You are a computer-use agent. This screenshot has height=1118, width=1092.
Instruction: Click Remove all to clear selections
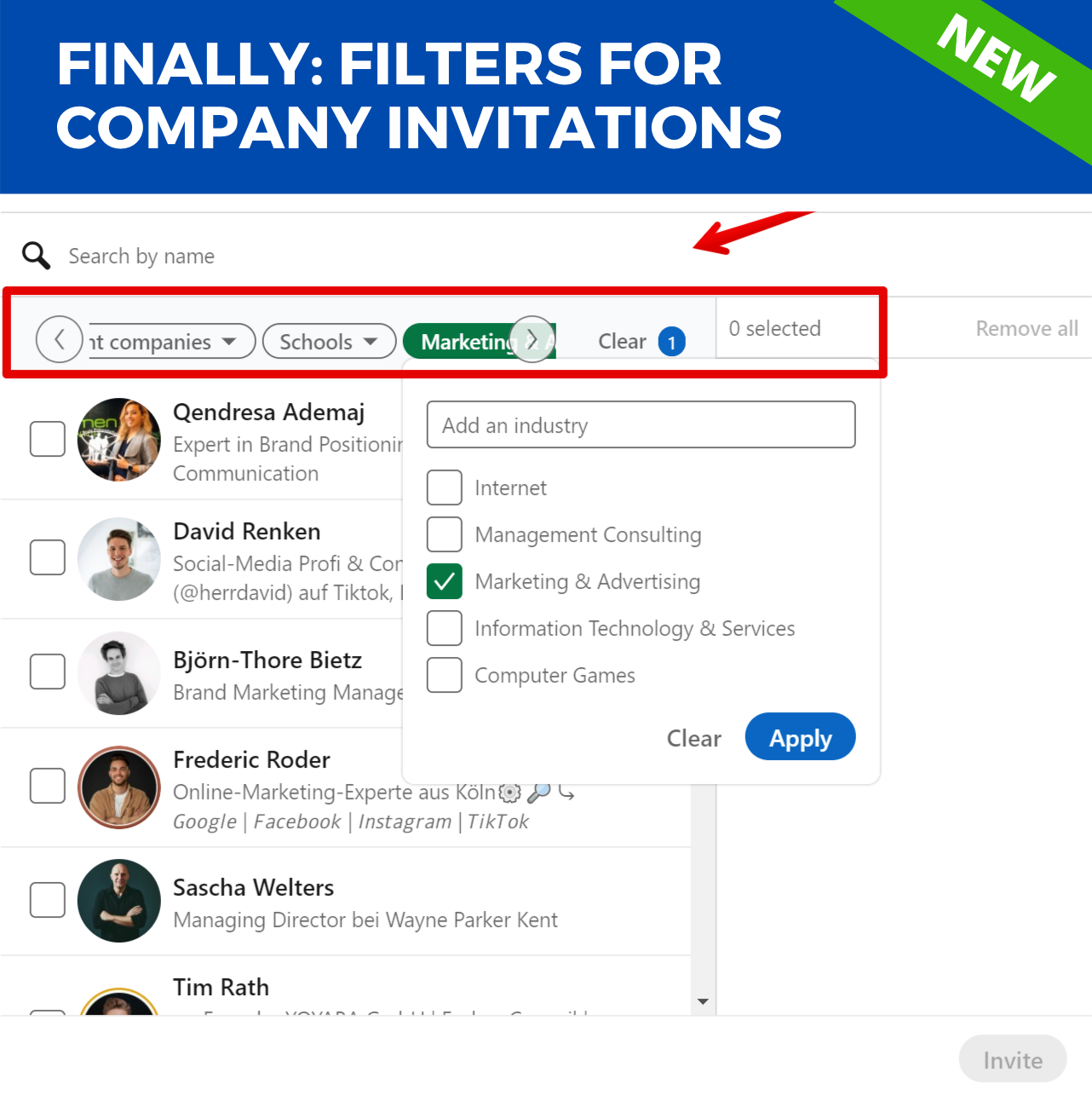[1027, 328]
